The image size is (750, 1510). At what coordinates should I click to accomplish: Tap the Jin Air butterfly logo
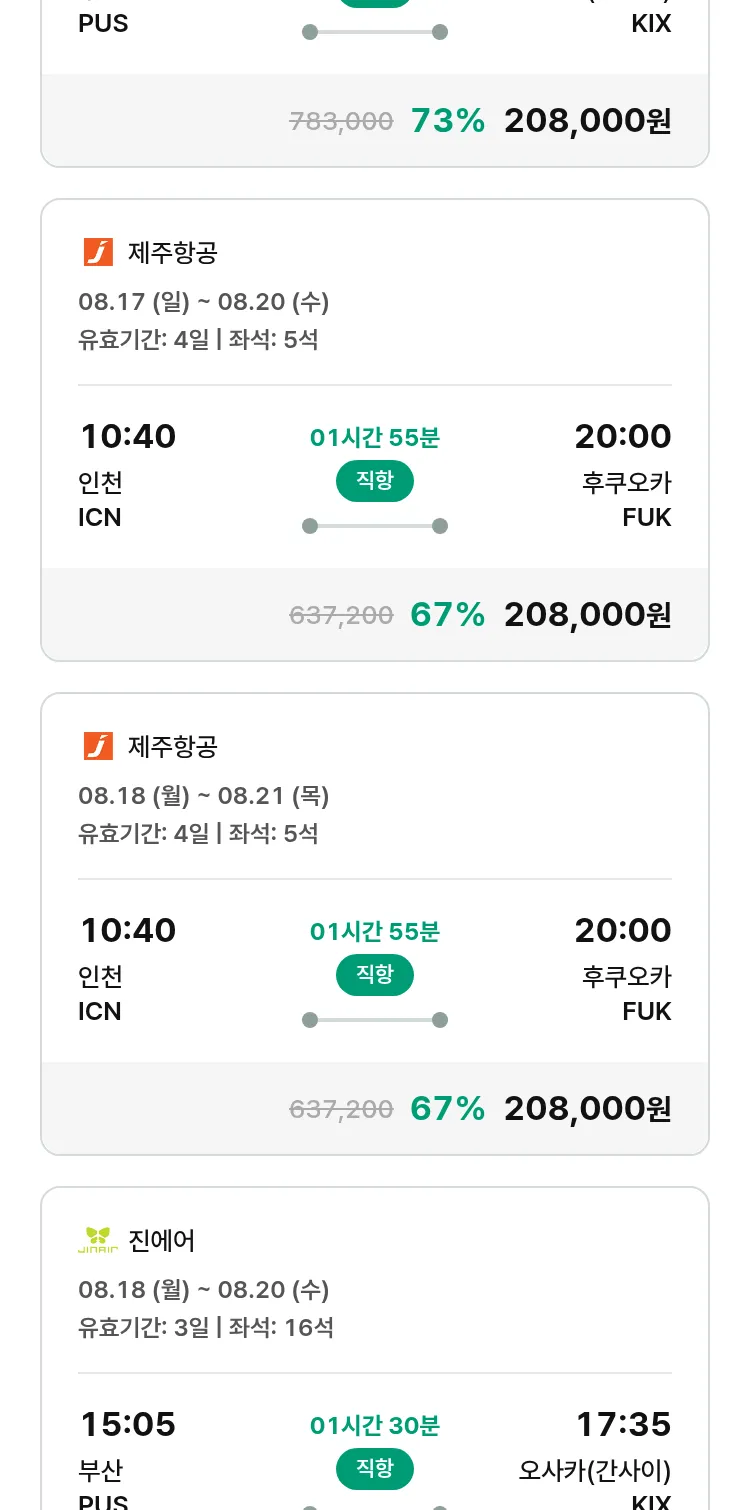tap(98, 1240)
